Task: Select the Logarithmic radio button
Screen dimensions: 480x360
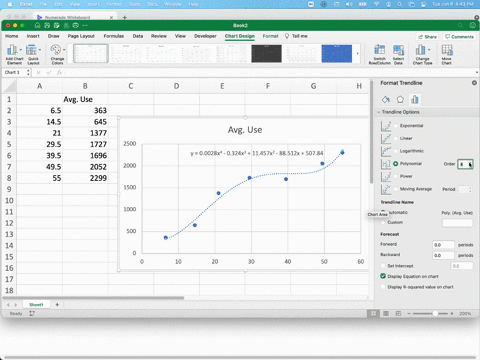Action: coord(396,151)
